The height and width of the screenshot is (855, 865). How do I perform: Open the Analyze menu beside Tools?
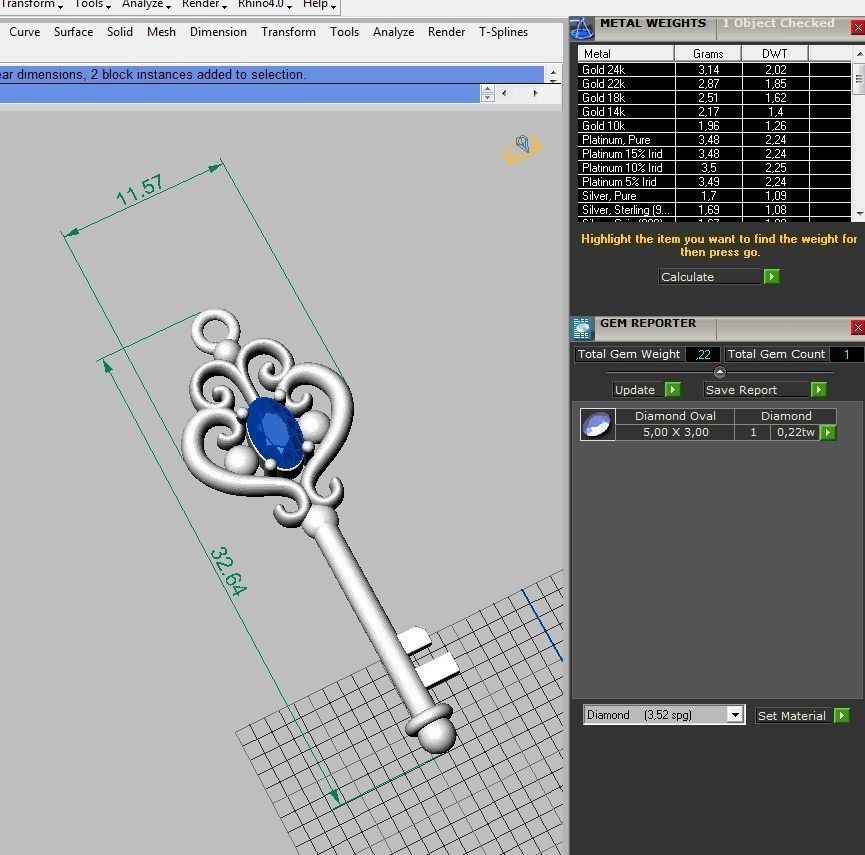click(393, 32)
